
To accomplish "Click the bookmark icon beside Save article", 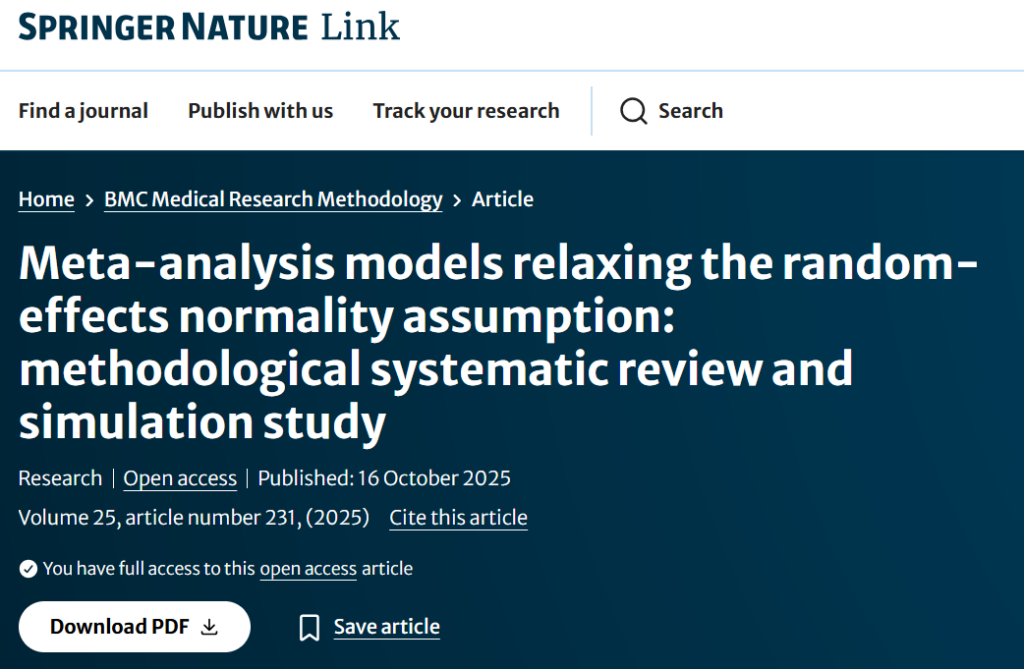I will pyautogui.click(x=310, y=628).
